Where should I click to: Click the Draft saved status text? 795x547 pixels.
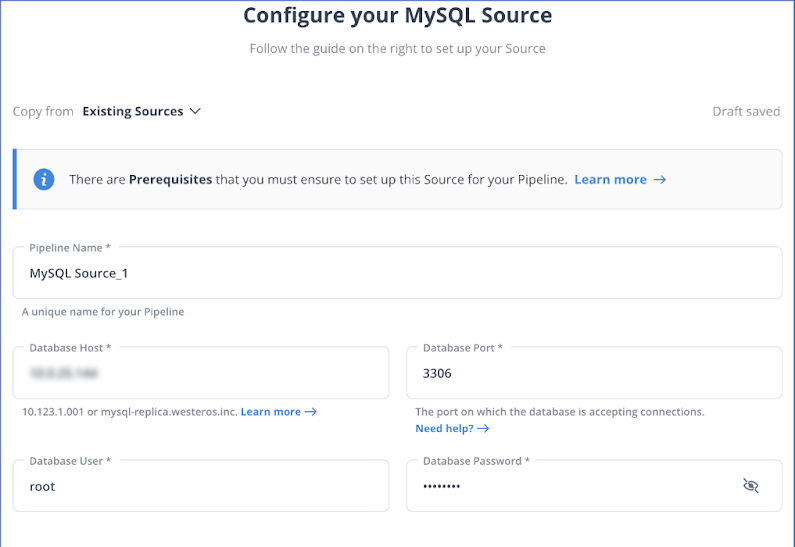(746, 111)
